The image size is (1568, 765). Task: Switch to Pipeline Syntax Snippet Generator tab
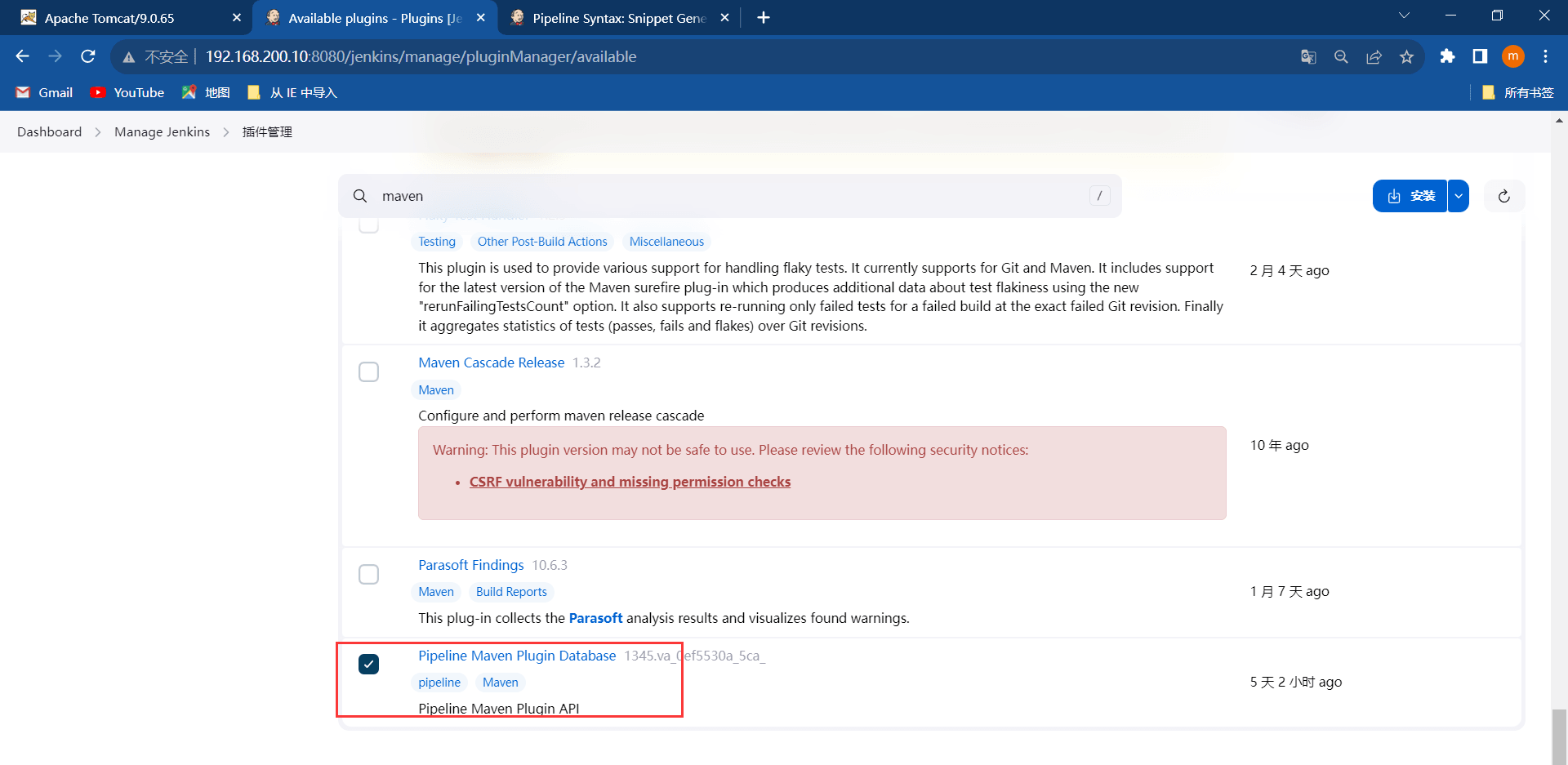tap(619, 18)
